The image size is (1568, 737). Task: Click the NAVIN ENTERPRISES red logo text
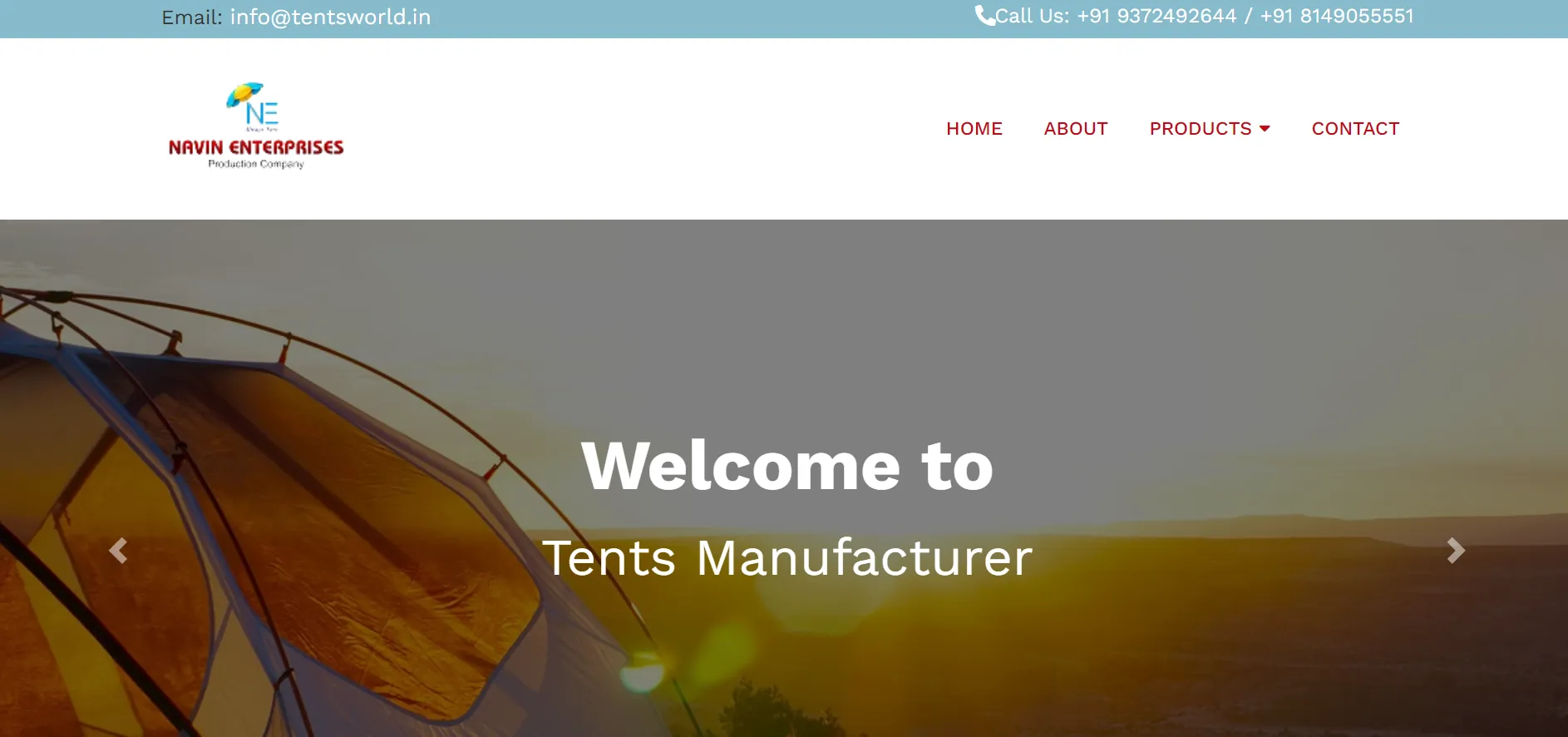point(256,147)
